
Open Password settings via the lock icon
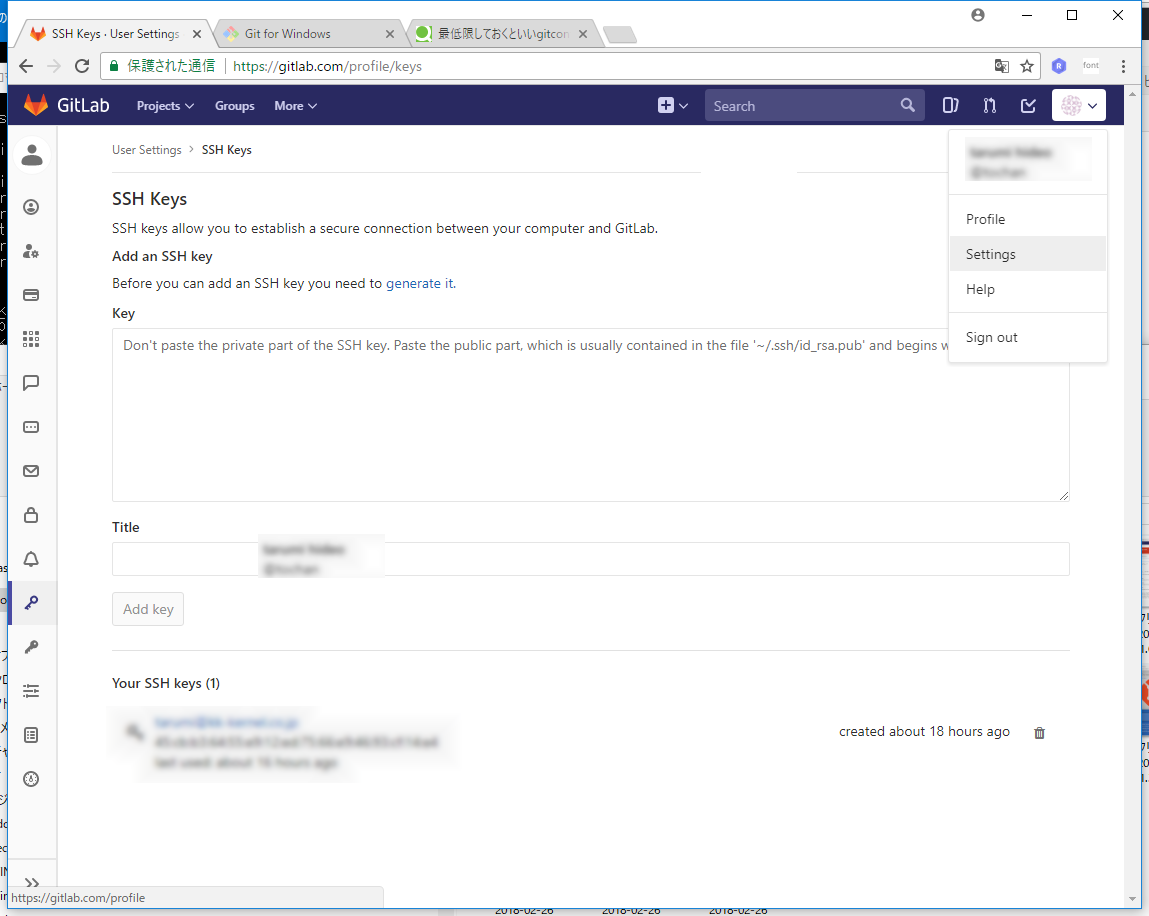pos(31,515)
